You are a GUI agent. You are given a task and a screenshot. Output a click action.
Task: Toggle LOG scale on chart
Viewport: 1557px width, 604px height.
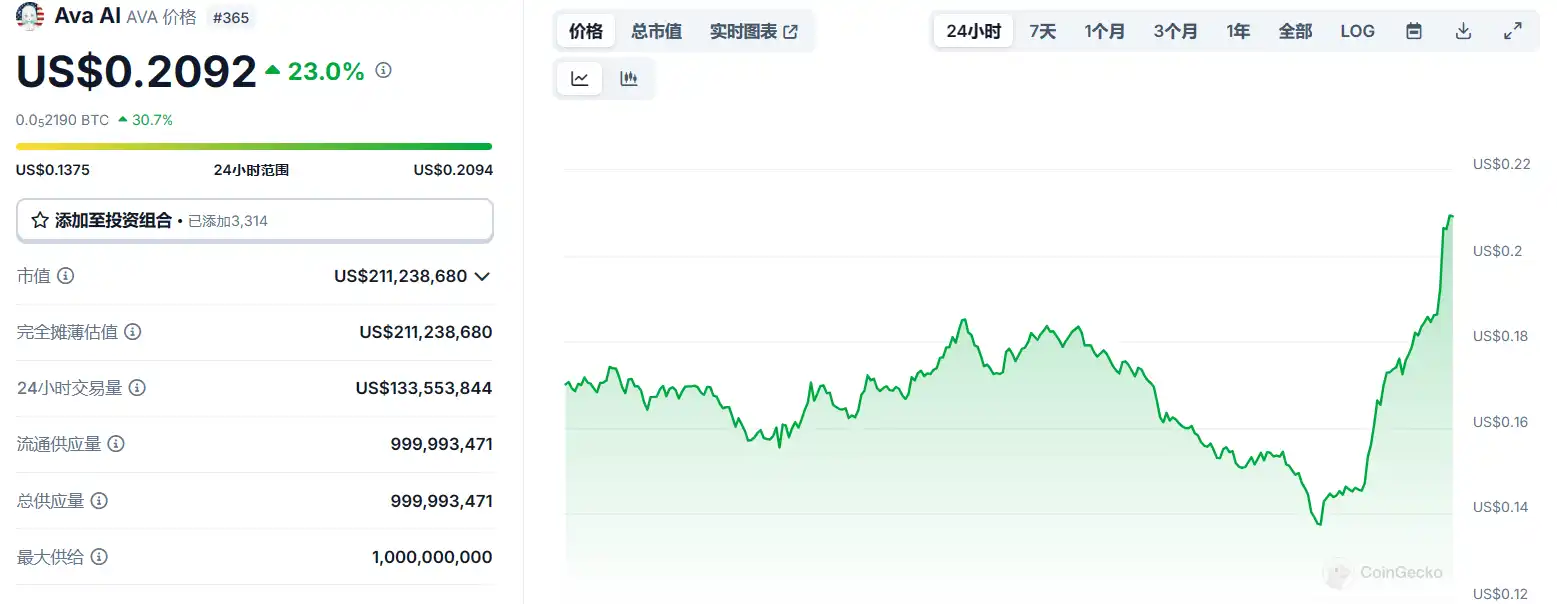[x=1357, y=31]
